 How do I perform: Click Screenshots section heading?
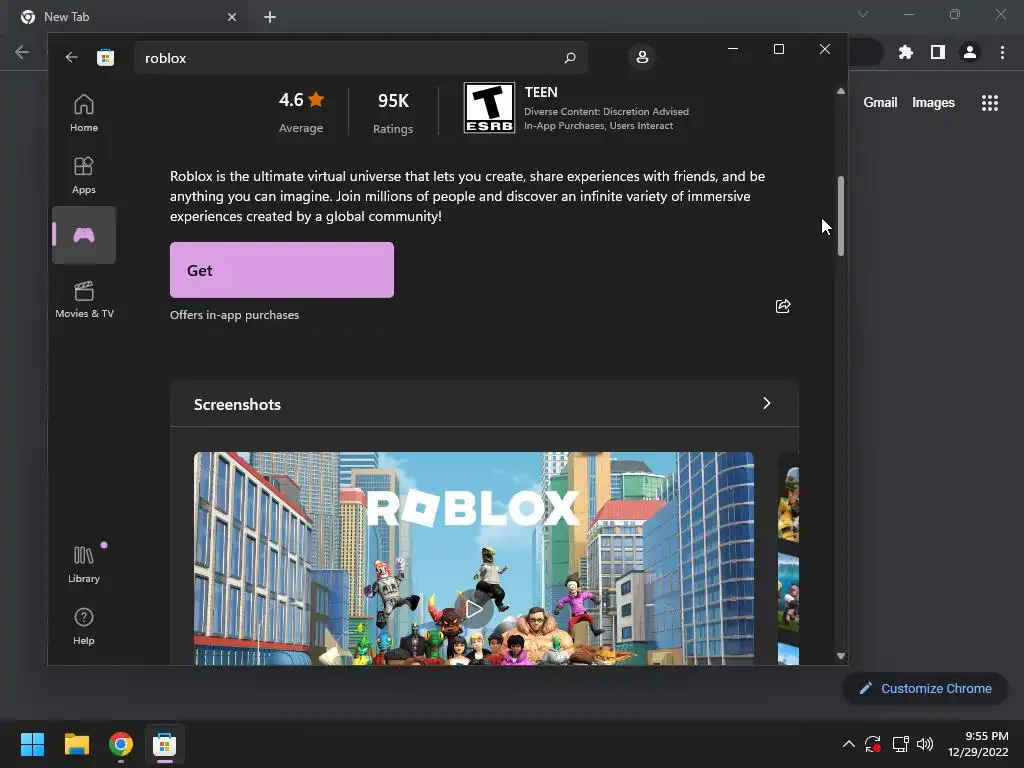click(x=237, y=404)
